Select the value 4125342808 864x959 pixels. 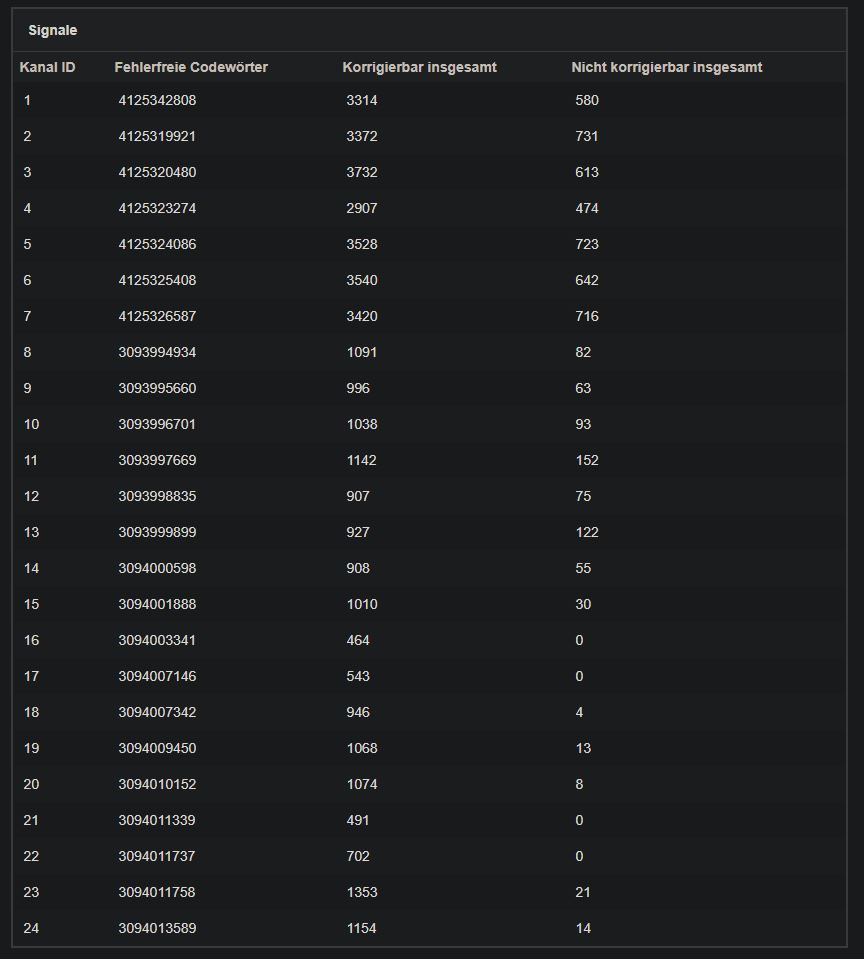tap(157, 100)
